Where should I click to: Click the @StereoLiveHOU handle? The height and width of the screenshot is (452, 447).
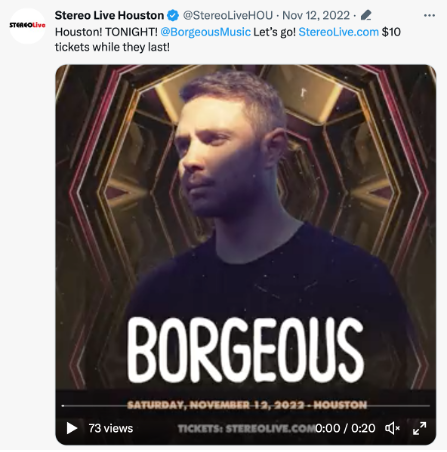[x=228, y=15]
